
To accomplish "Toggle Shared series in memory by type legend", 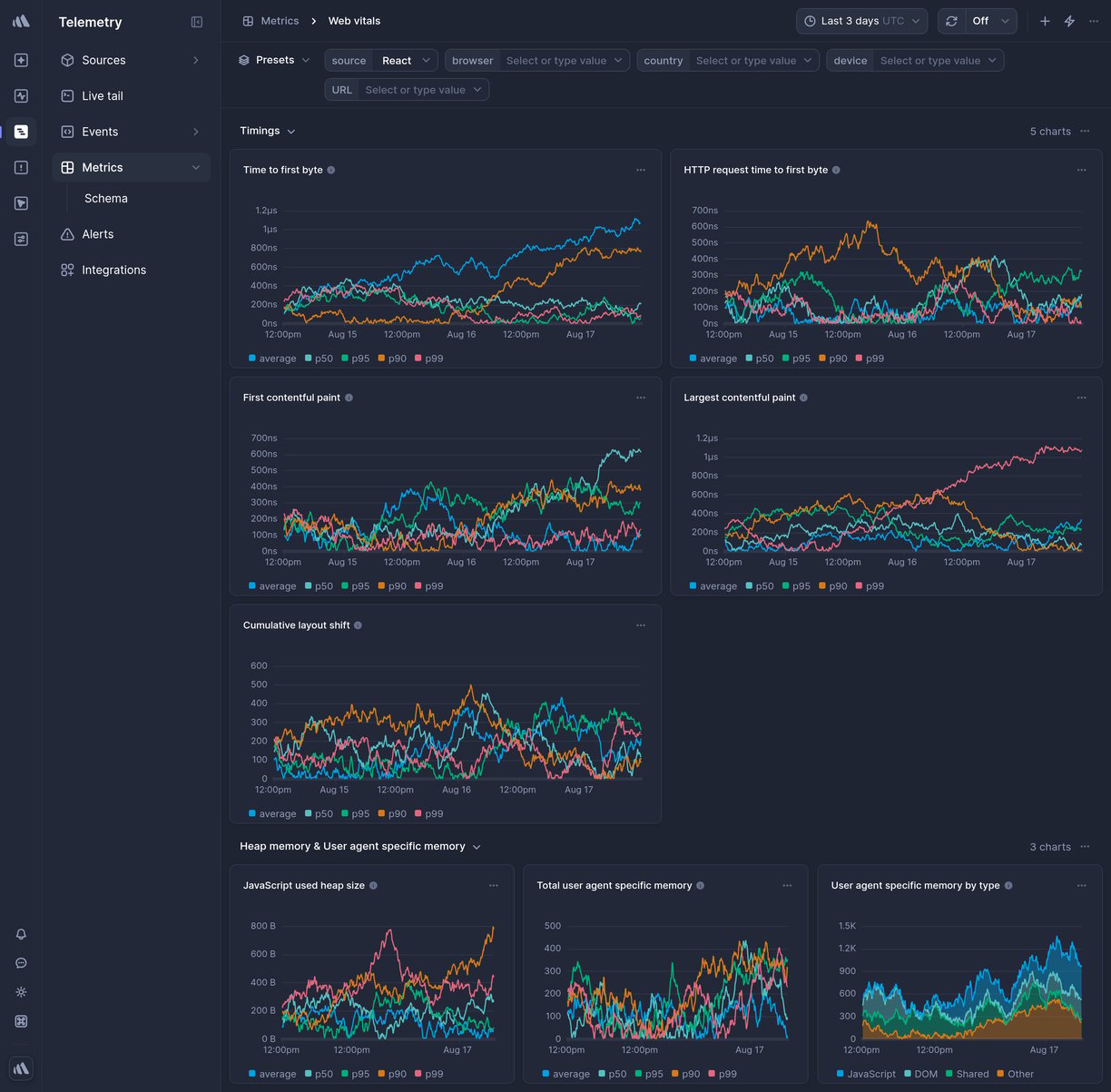I will [967, 1074].
